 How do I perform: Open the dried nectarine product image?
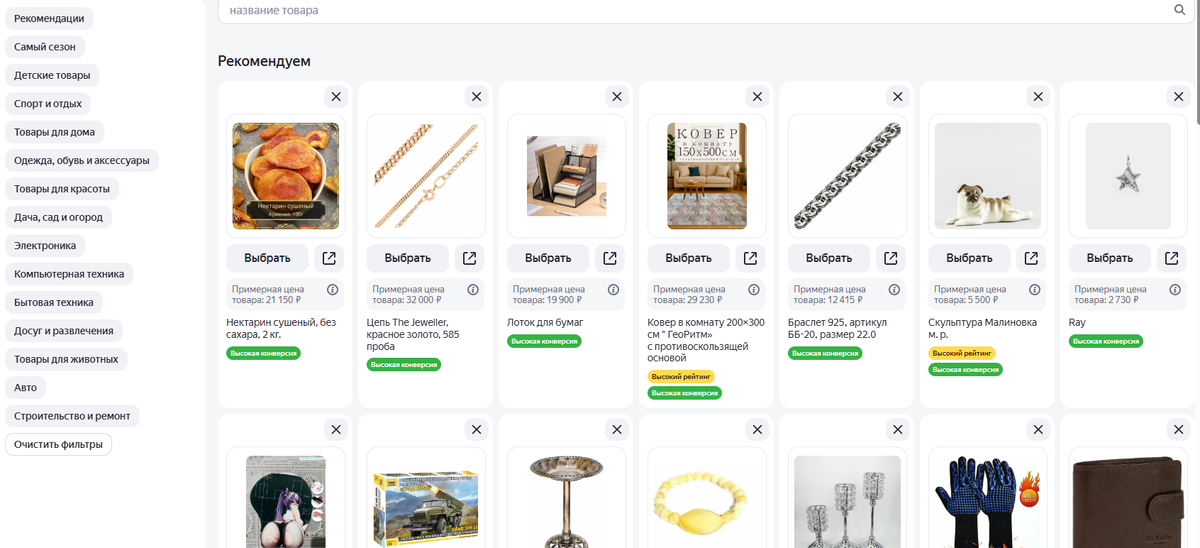tap(285, 175)
